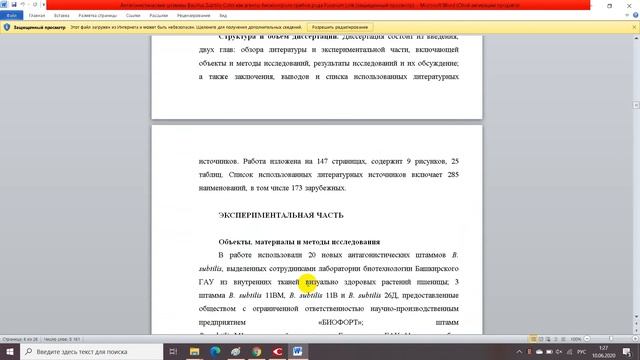Click the word count status bar entry

62,339
